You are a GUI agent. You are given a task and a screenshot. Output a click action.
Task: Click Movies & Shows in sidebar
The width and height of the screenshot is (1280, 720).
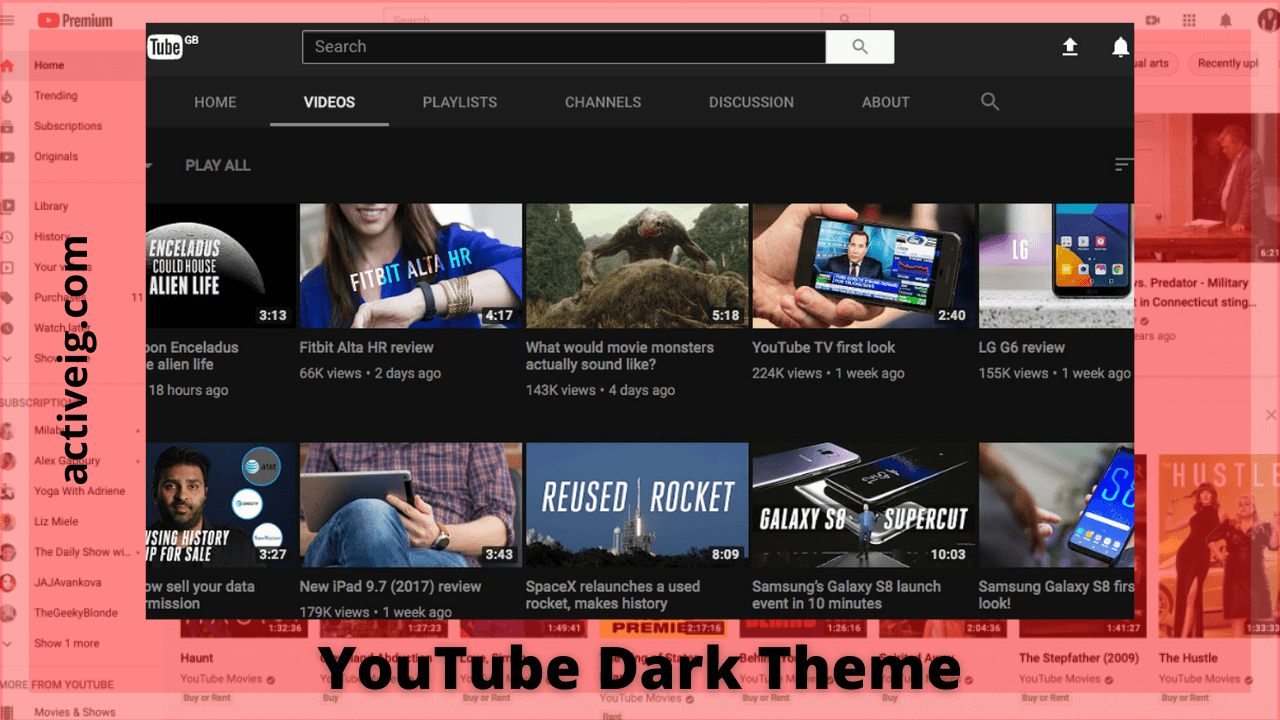[75, 712]
